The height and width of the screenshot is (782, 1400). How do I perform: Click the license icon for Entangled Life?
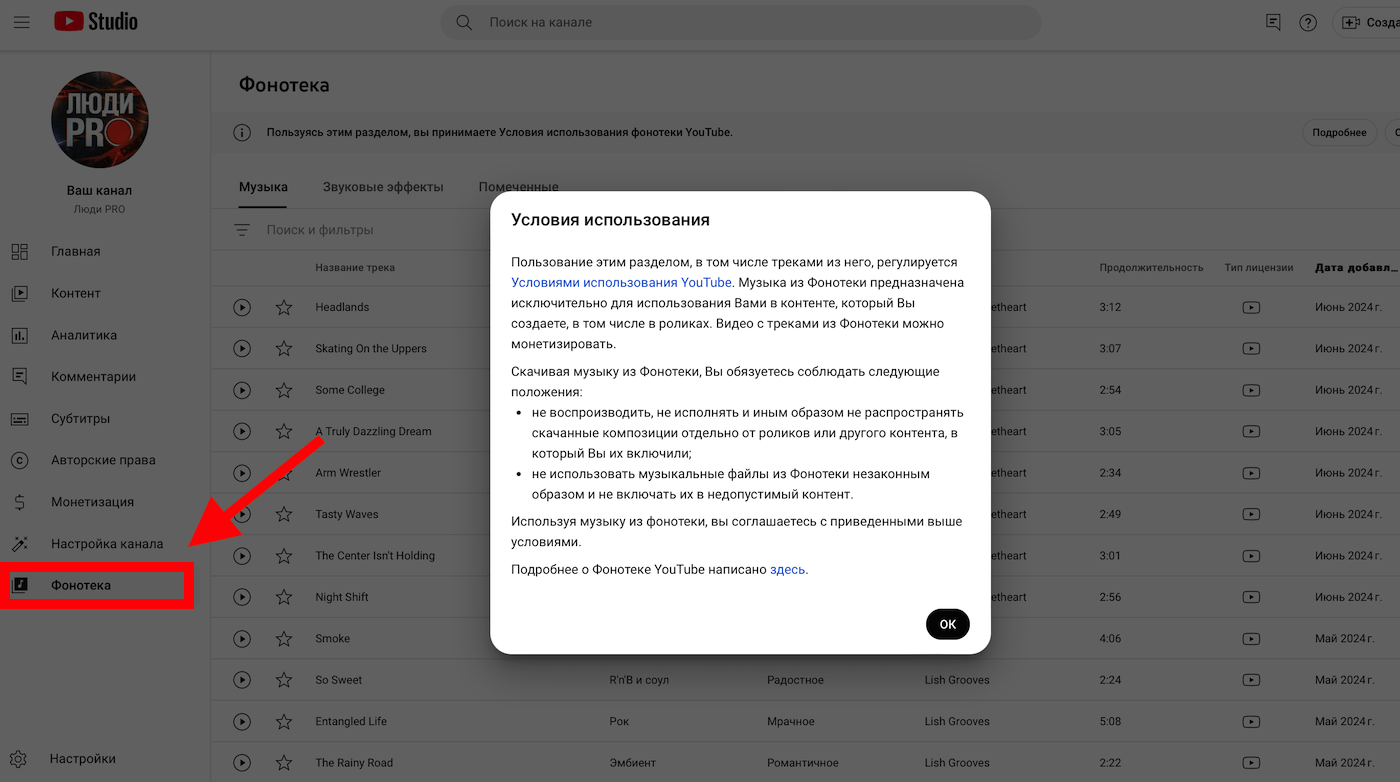[x=1251, y=721]
